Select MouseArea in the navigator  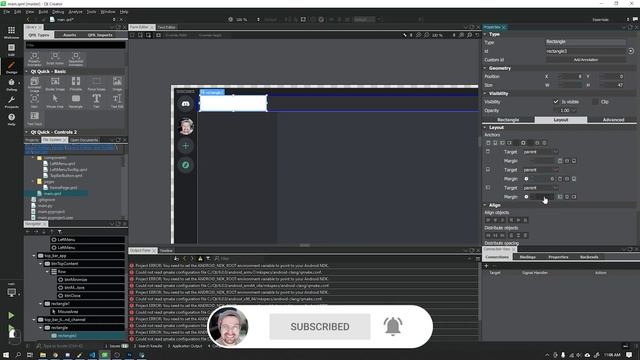click(68, 311)
